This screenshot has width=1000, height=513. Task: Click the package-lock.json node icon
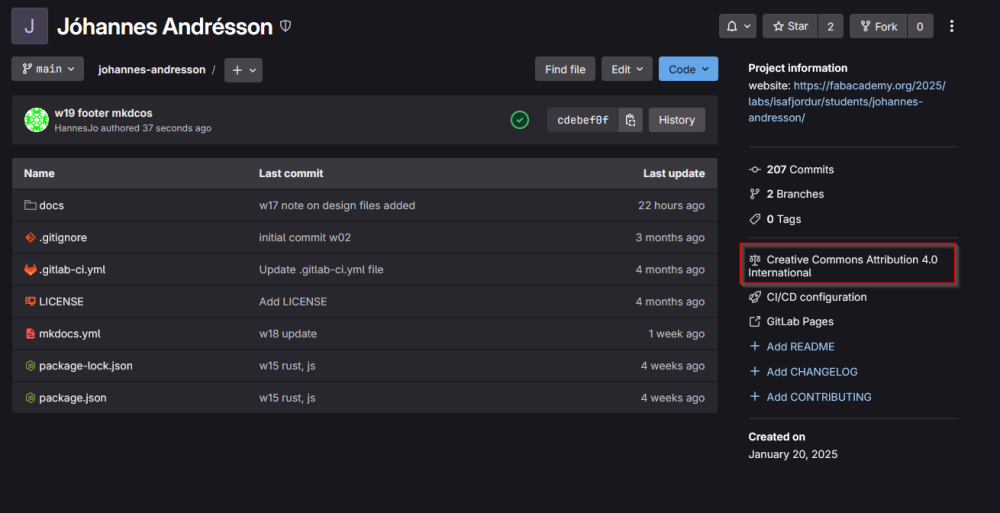[x=30, y=366]
